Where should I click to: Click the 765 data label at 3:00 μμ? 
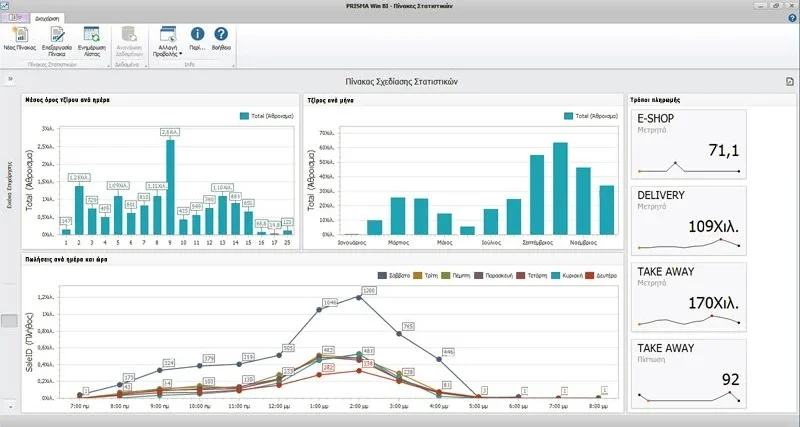click(x=408, y=326)
